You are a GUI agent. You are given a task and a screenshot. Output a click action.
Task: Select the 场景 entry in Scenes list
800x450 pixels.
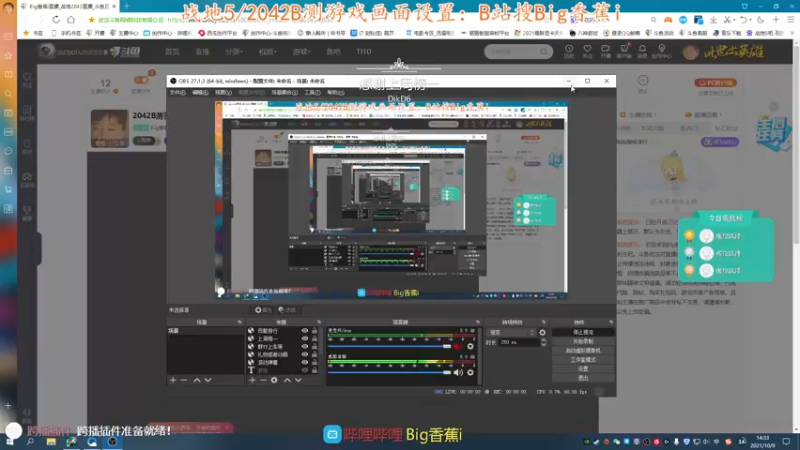click(206, 331)
